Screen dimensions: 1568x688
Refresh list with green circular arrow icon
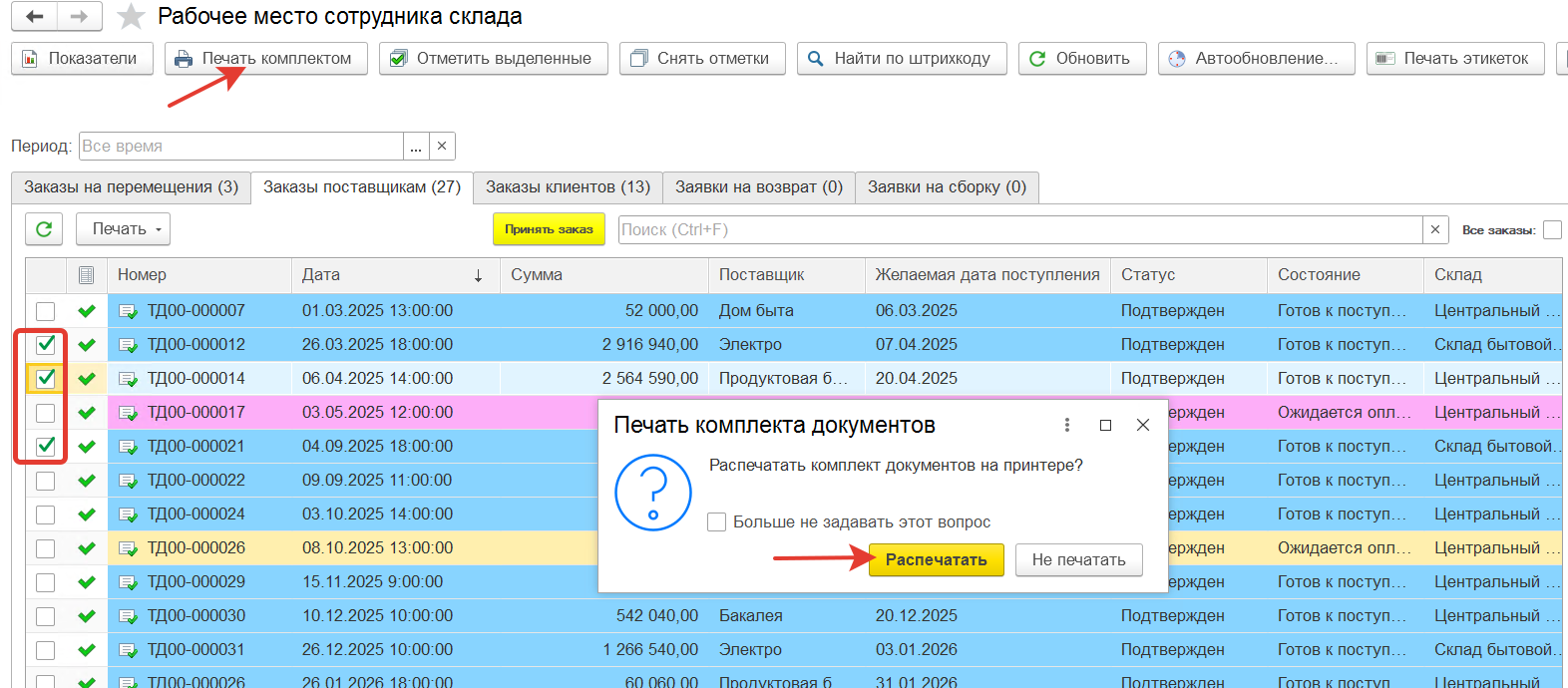click(44, 229)
